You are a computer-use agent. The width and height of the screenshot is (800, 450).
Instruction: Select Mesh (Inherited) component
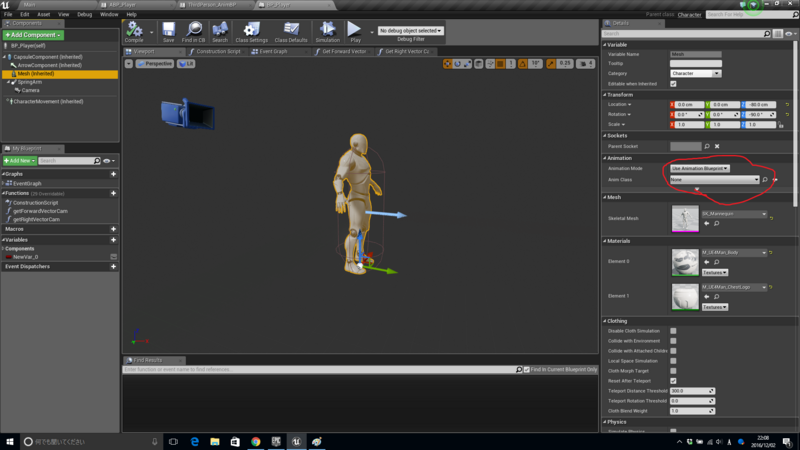60,74
